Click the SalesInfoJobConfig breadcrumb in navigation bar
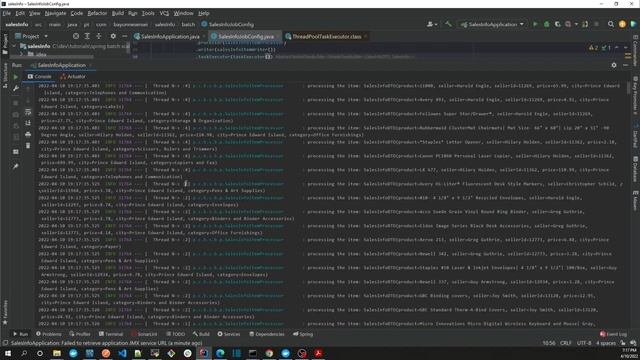The image size is (640, 360). point(227,24)
